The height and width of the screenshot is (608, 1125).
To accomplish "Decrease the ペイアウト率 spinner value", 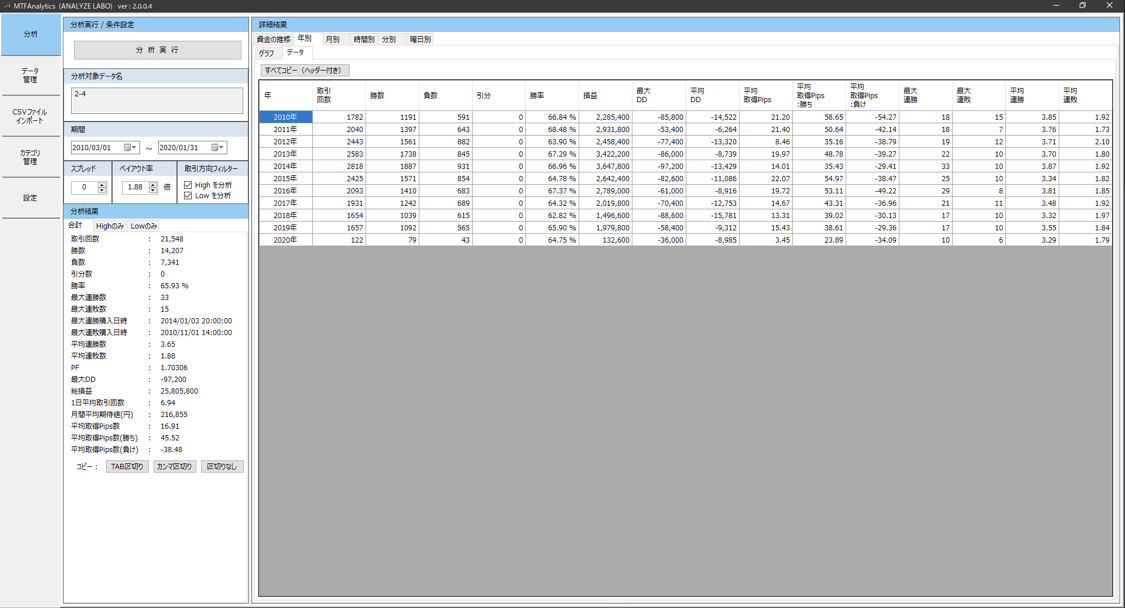I will click(x=153, y=190).
